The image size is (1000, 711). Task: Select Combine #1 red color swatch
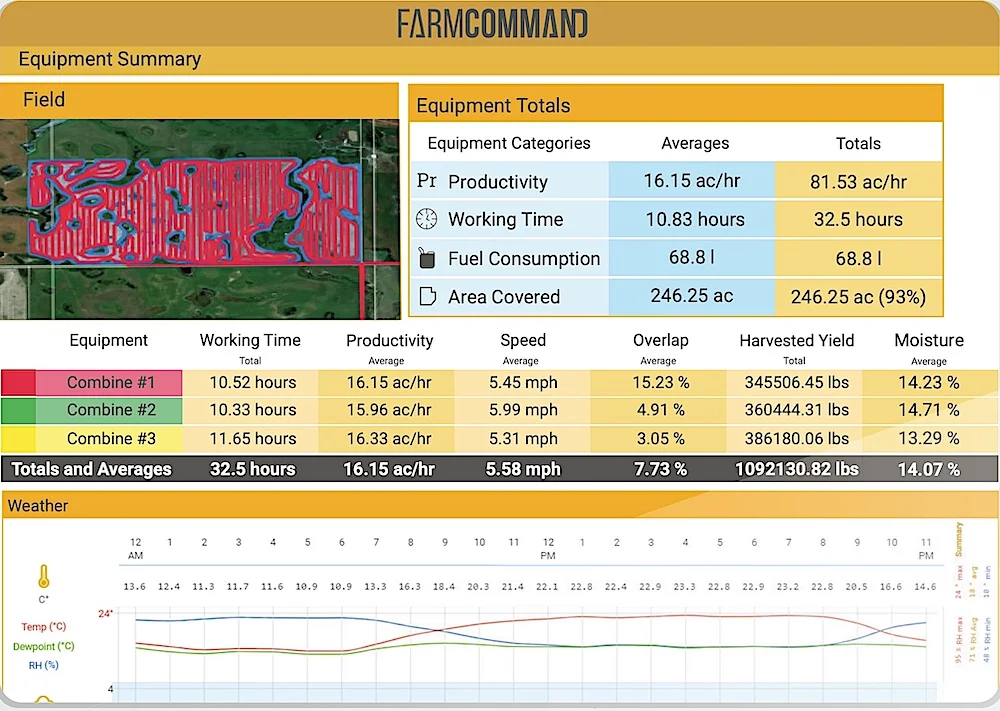tap(18, 383)
